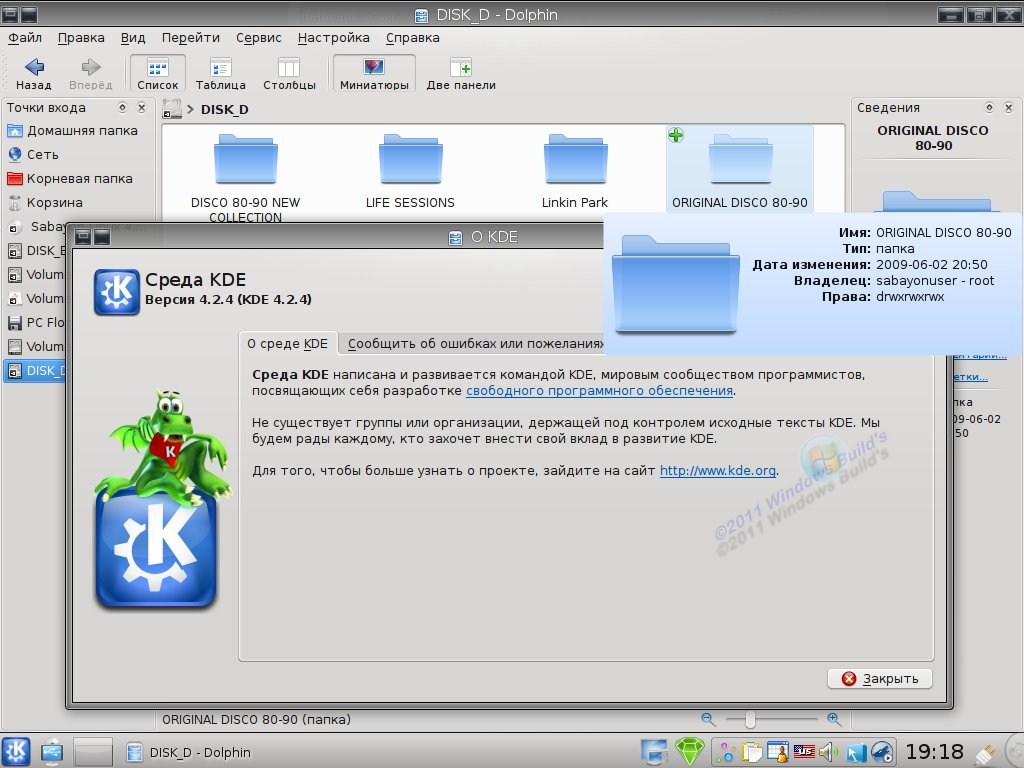
Task: Click the green gem tray icon
Action: pos(690,752)
